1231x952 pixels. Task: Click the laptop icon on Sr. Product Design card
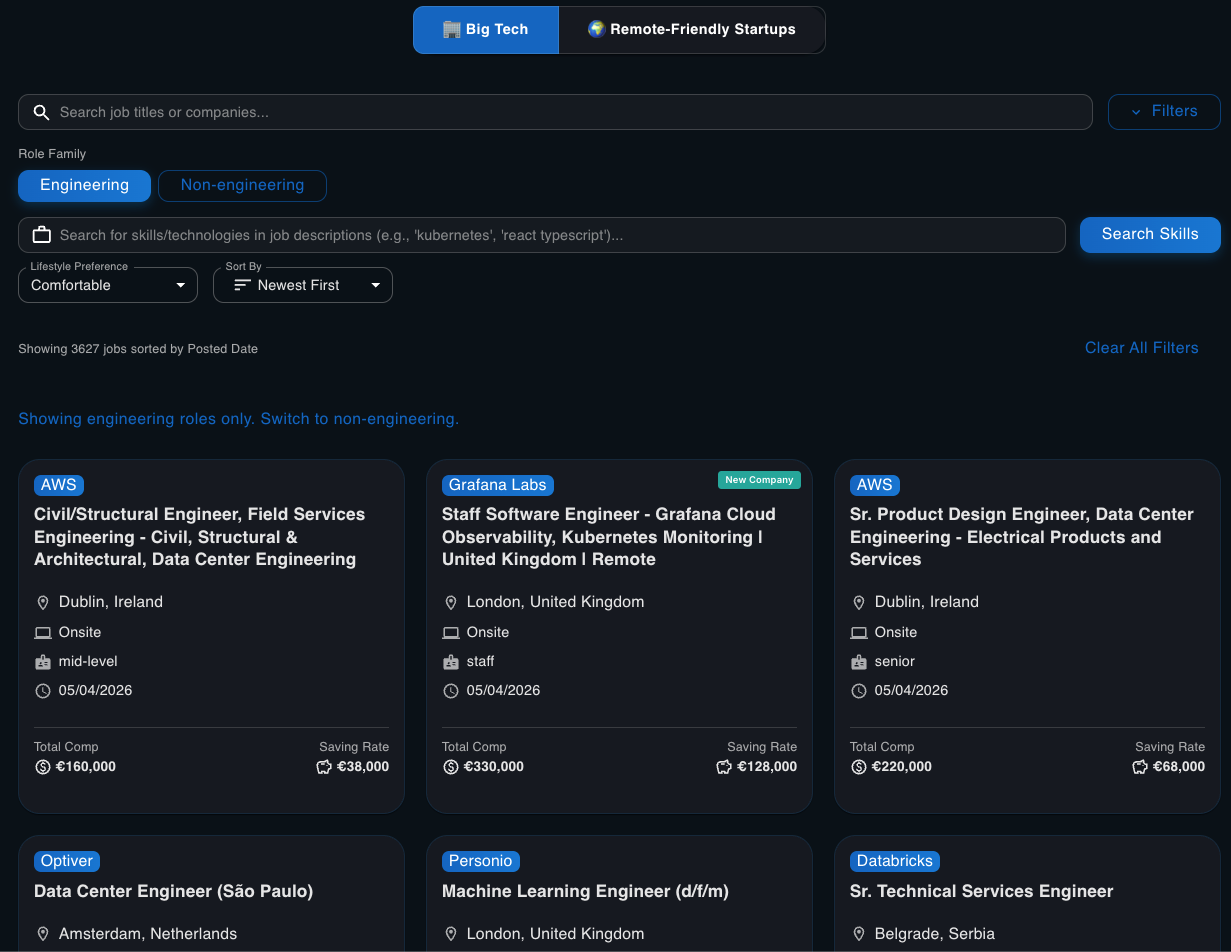pyautogui.click(x=859, y=633)
